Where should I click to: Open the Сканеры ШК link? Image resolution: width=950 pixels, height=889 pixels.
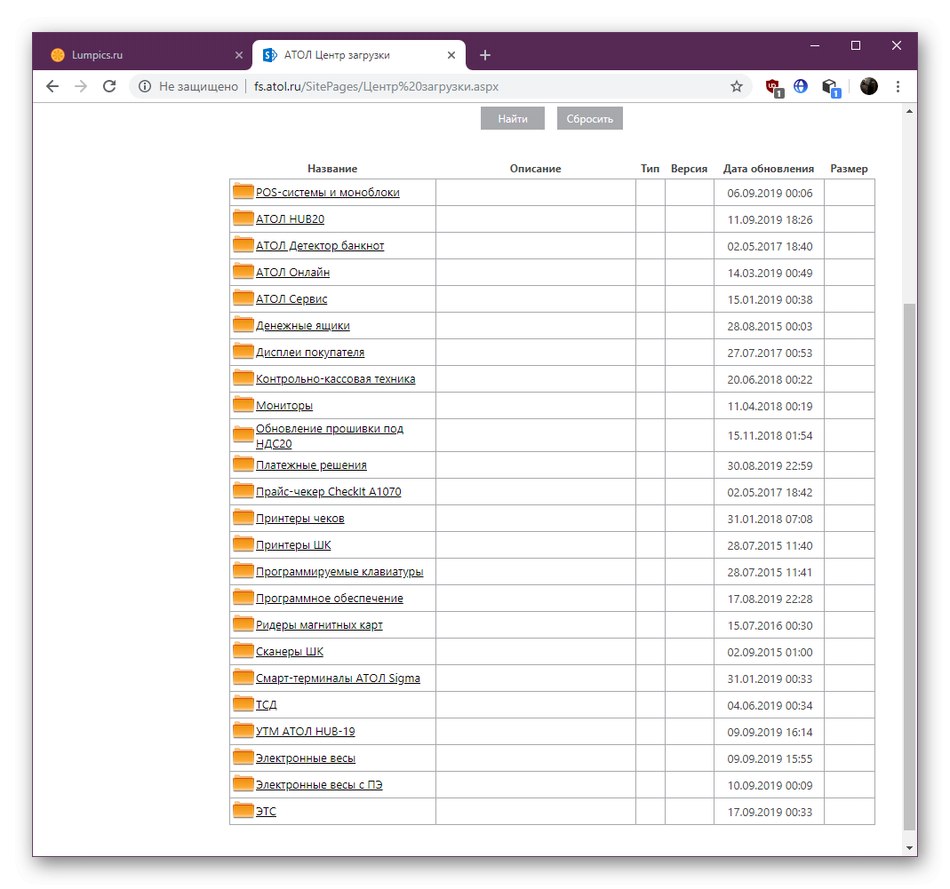click(290, 651)
